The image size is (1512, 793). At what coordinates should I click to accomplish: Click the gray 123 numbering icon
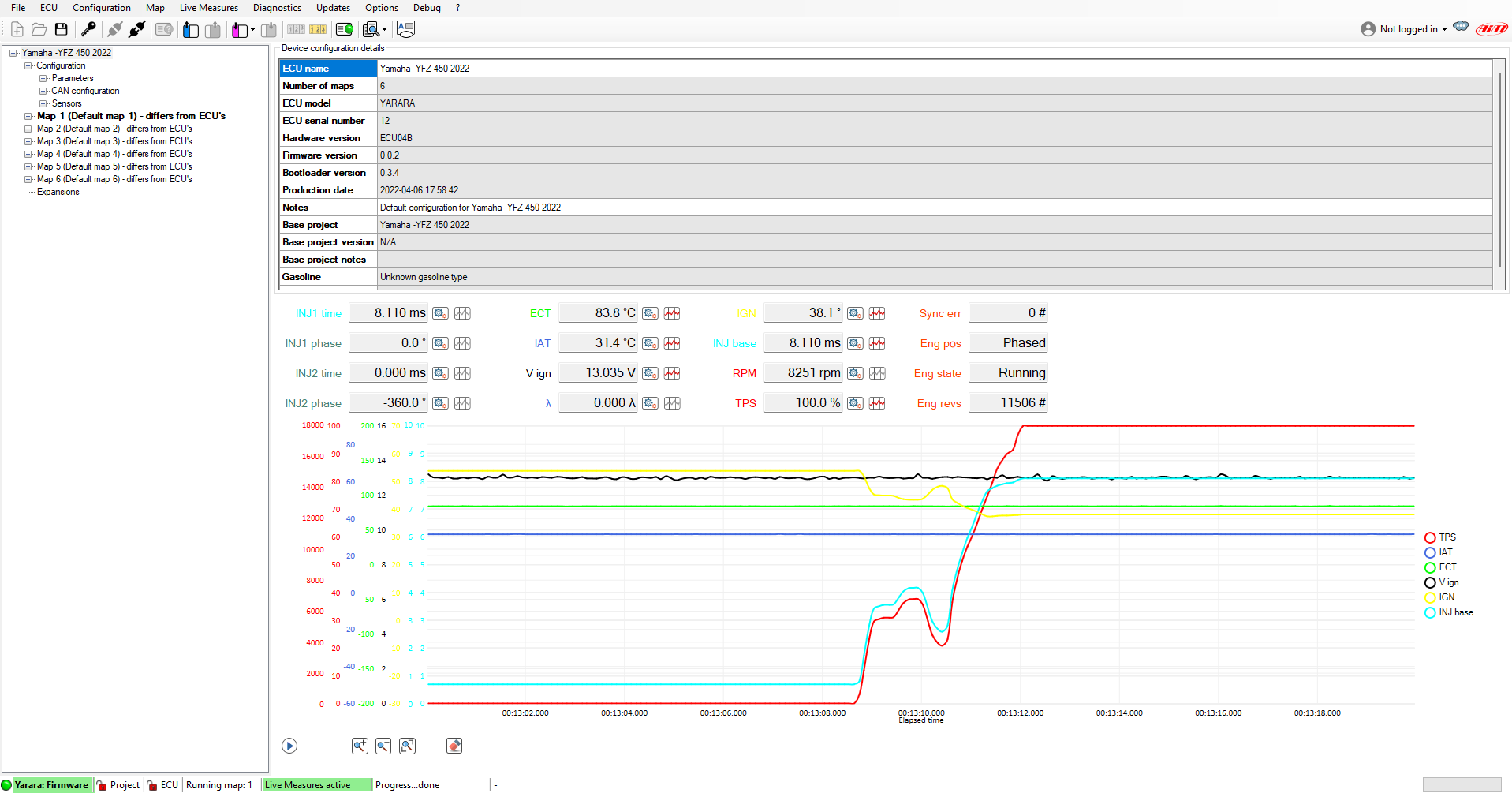(x=296, y=29)
